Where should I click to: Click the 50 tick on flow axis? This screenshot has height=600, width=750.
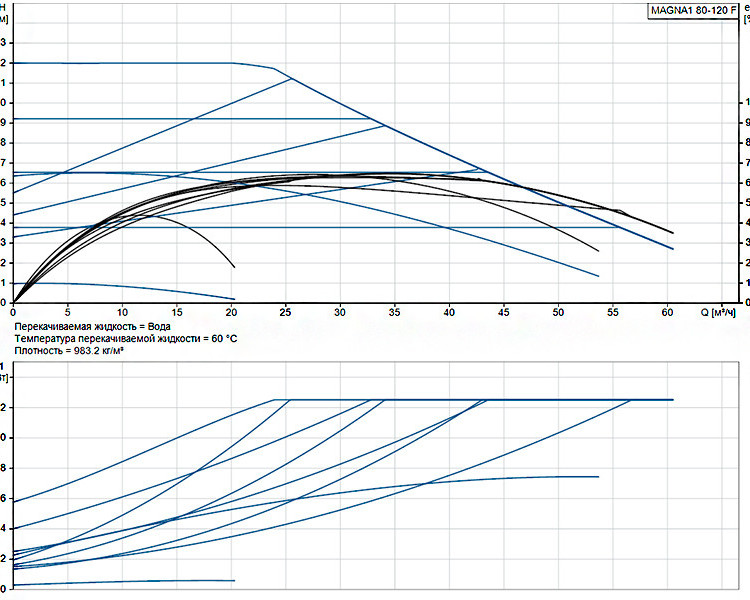click(x=558, y=312)
